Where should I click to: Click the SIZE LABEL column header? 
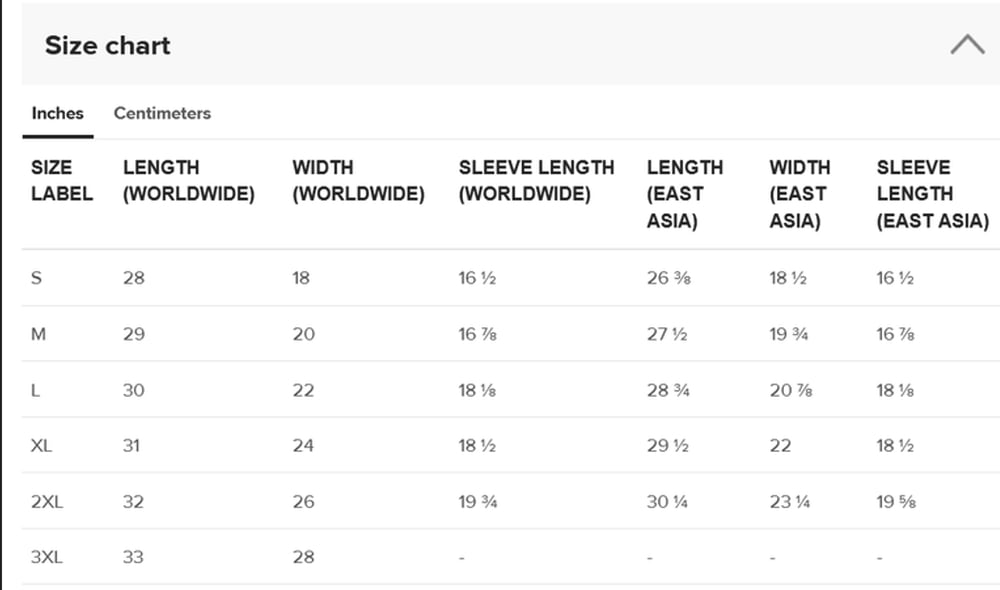(x=62, y=181)
